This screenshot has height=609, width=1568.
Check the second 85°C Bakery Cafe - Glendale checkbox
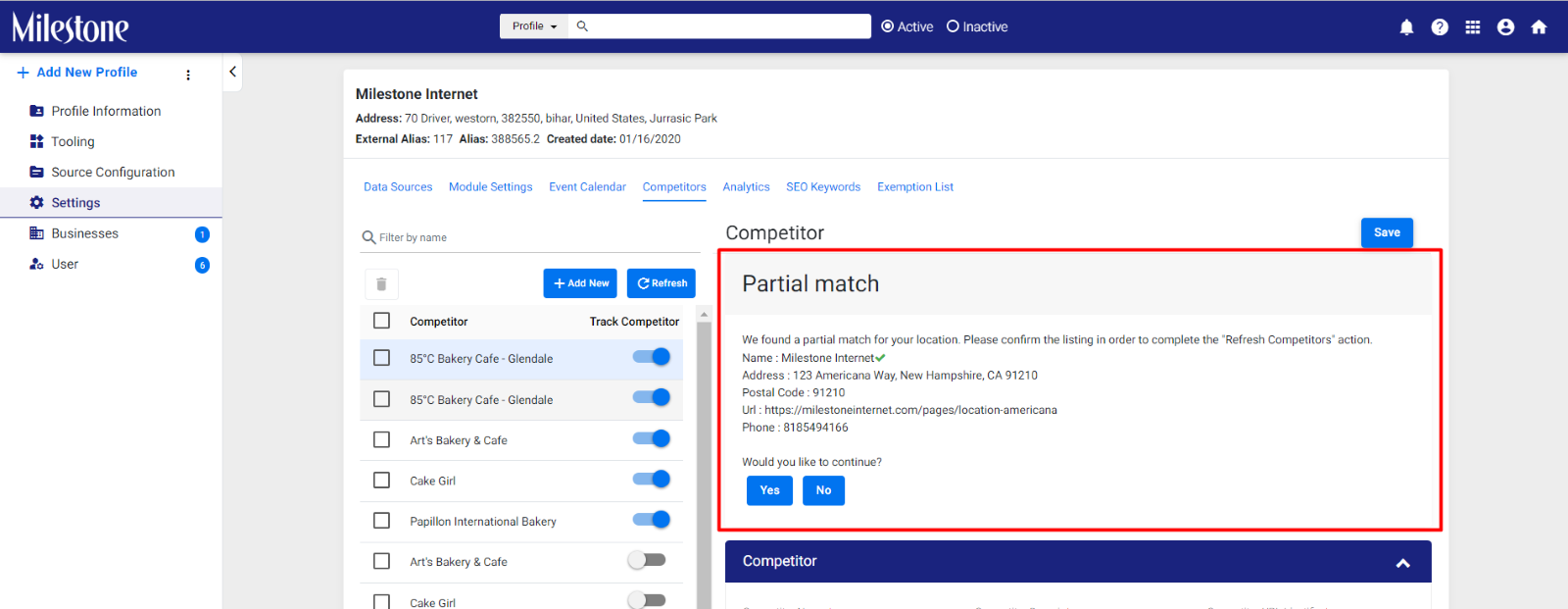(382, 399)
